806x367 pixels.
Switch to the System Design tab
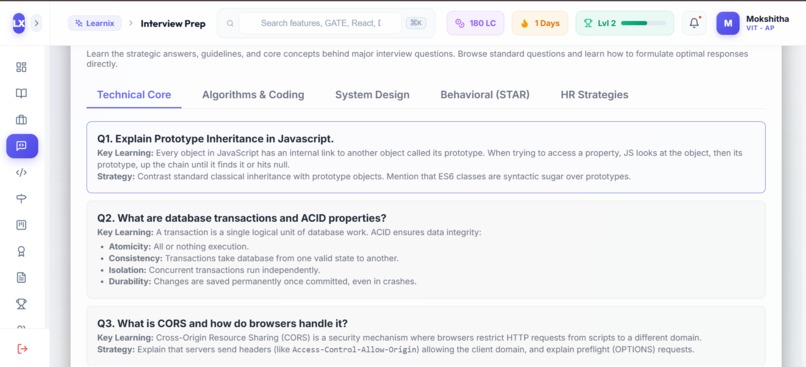[372, 95]
